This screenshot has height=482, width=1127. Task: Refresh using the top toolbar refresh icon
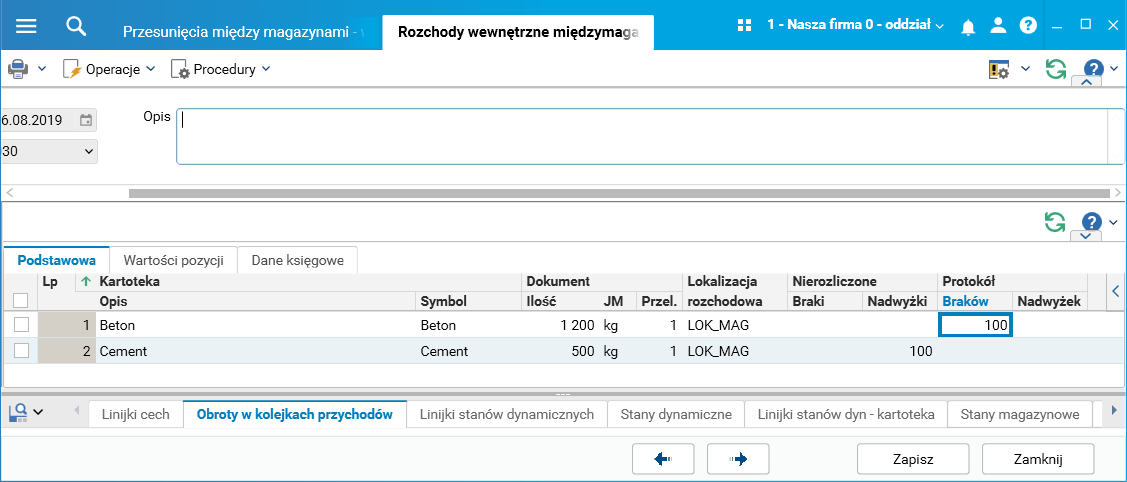(x=1055, y=69)
